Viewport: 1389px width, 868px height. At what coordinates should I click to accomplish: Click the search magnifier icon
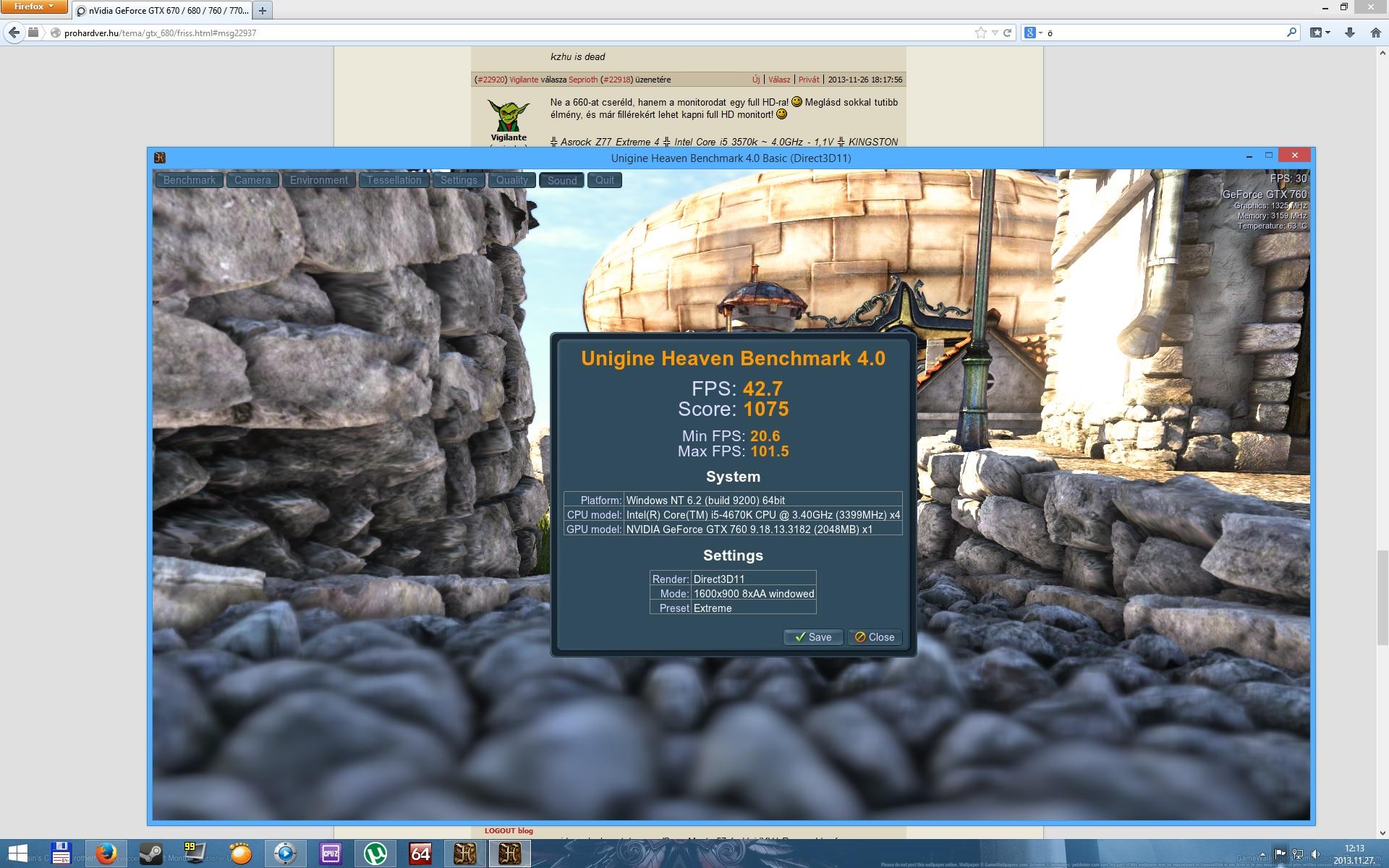point(1291,33)
